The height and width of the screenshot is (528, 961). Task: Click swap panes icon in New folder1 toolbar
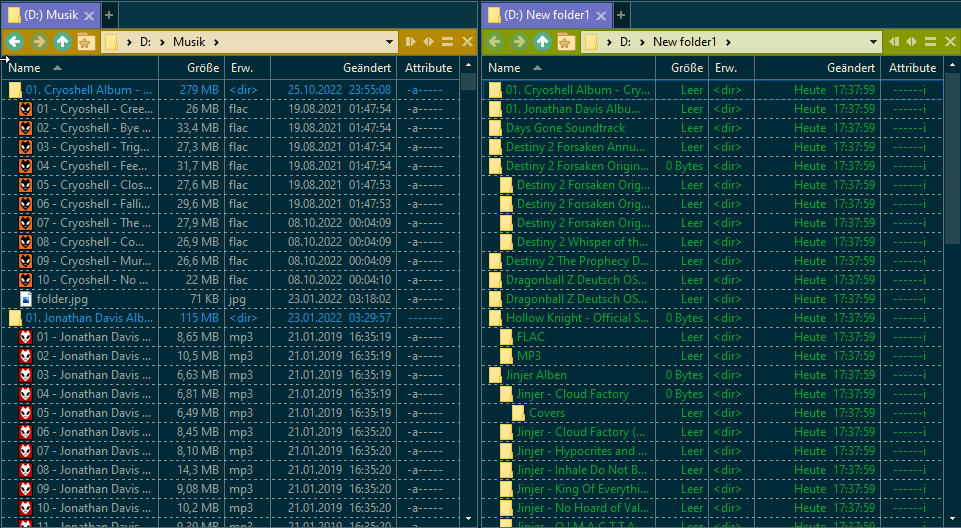click(x=911, y=42)
